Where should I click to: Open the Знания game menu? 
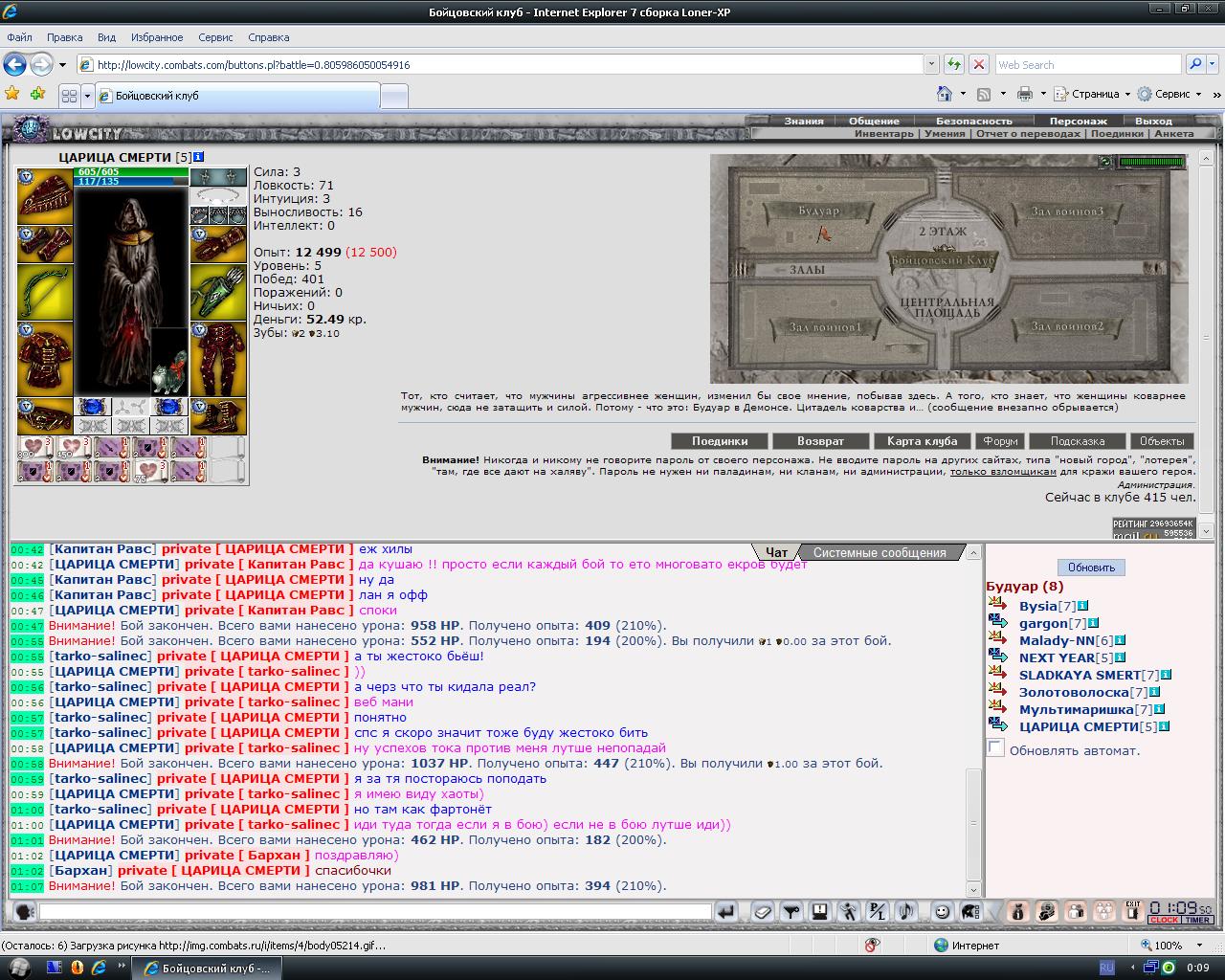tap(804, 121)
